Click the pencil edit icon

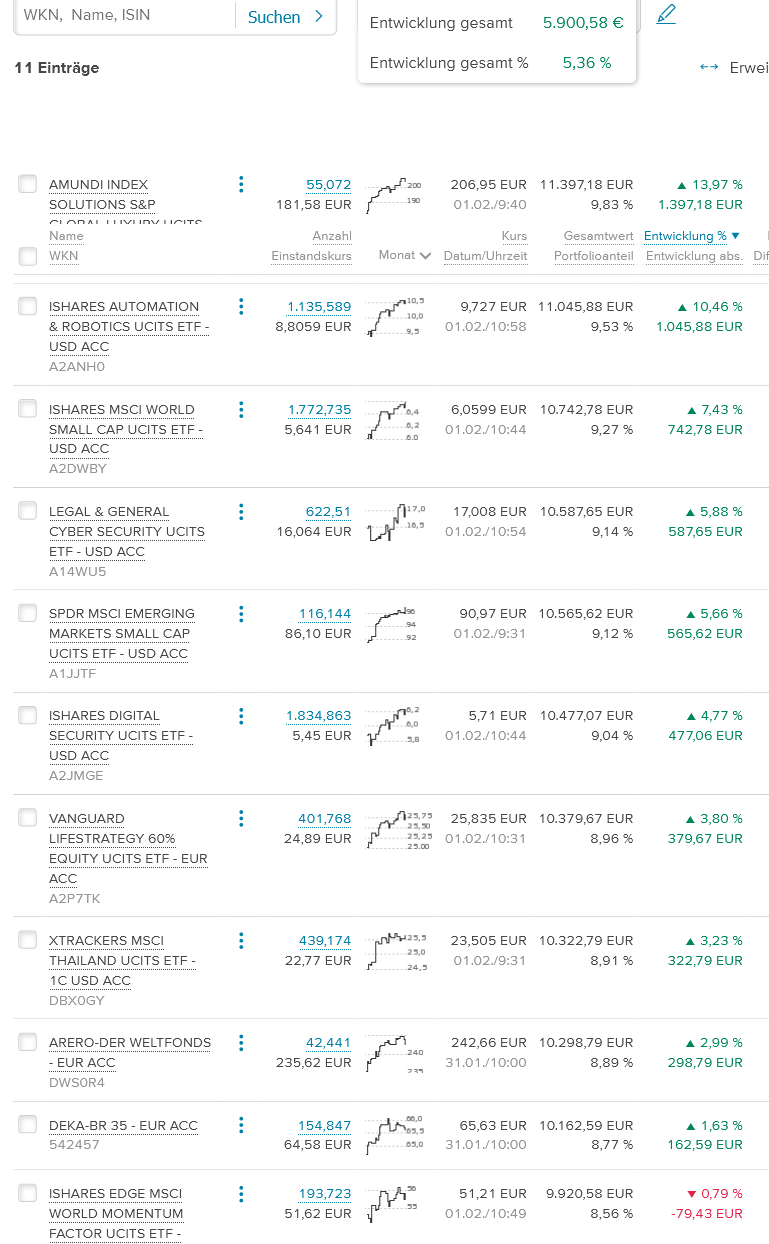click(x=666, y=14)
